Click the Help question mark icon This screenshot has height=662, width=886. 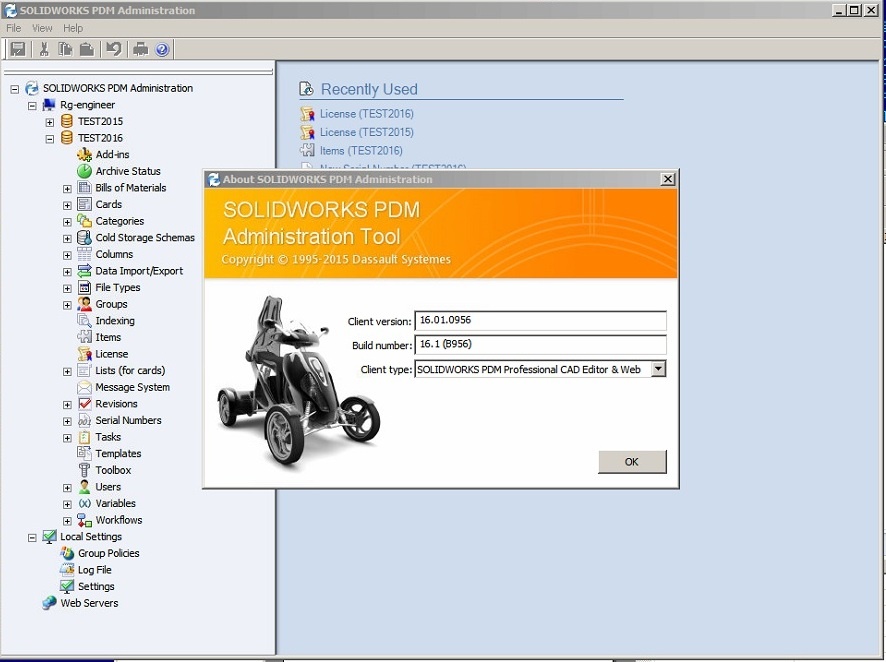click(x=162, y=49)
